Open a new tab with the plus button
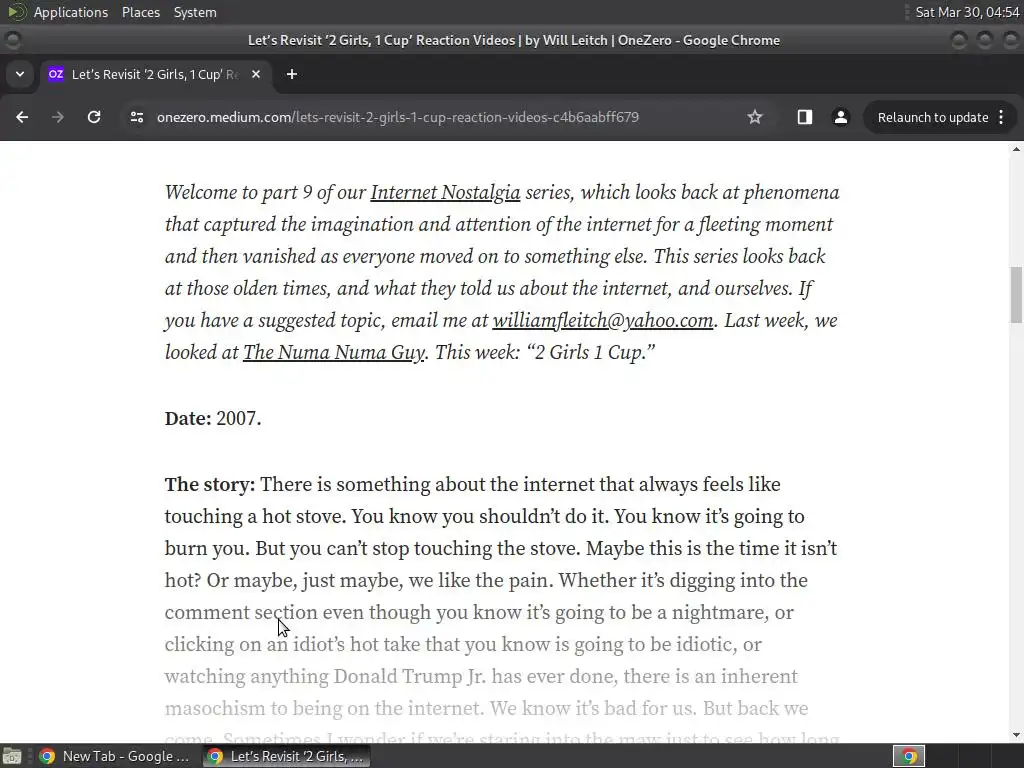 [292, 74]
